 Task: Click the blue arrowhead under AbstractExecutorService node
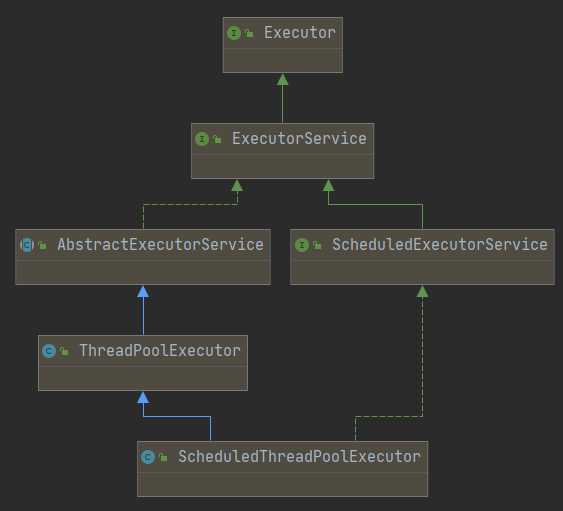tap(143, 292)
